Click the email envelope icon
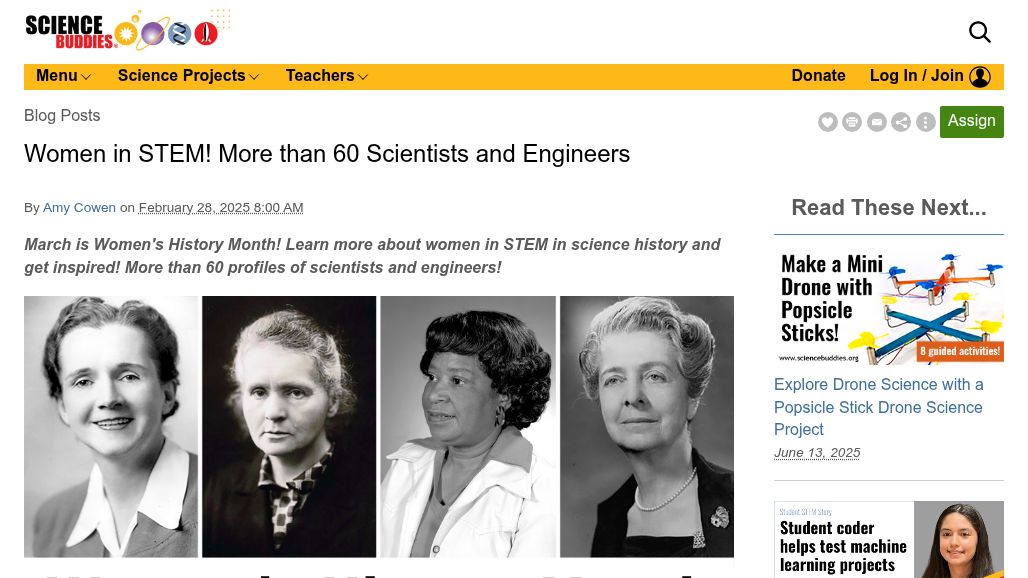 click(x=877, y=122)
